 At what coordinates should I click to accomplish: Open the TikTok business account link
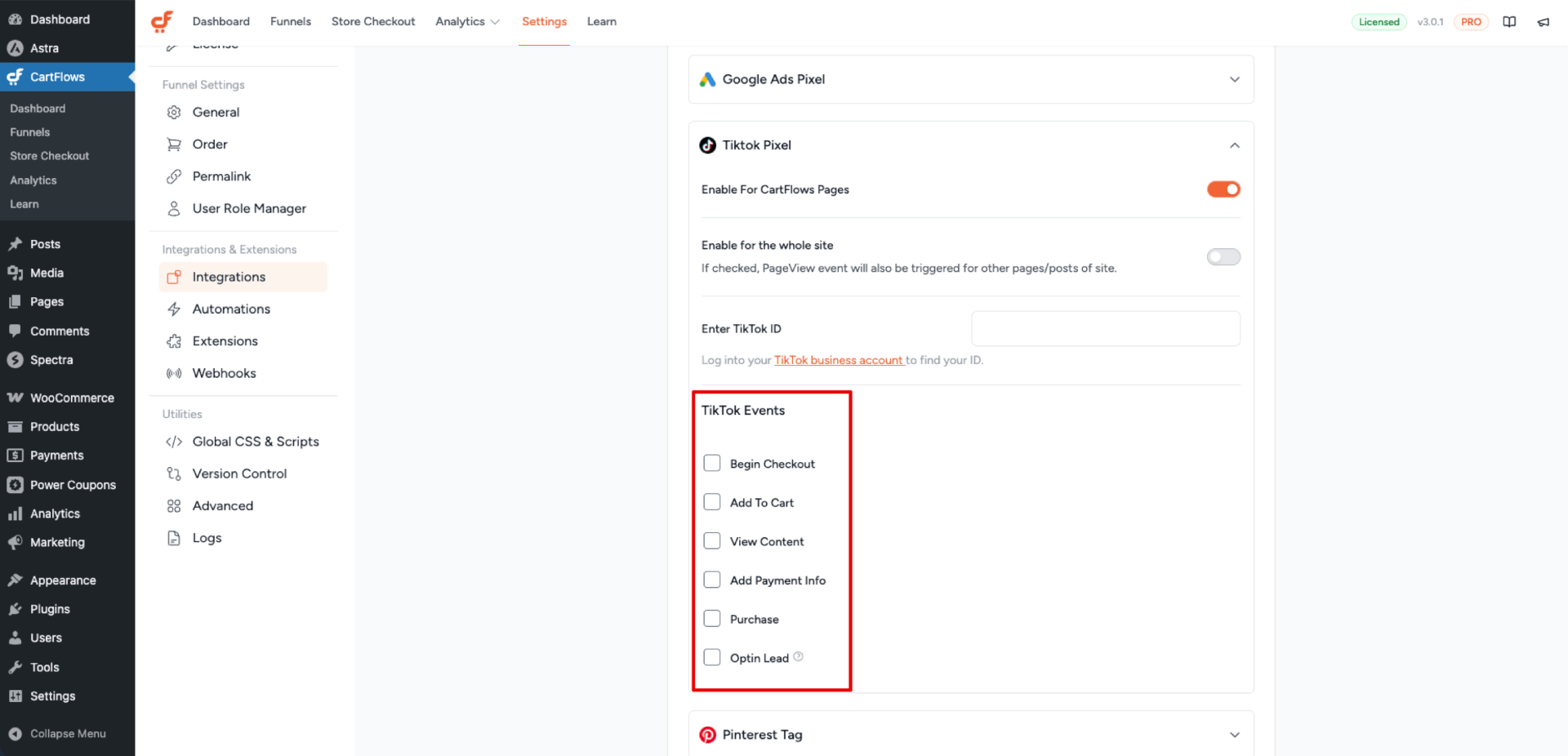click(x=839, y=360)
